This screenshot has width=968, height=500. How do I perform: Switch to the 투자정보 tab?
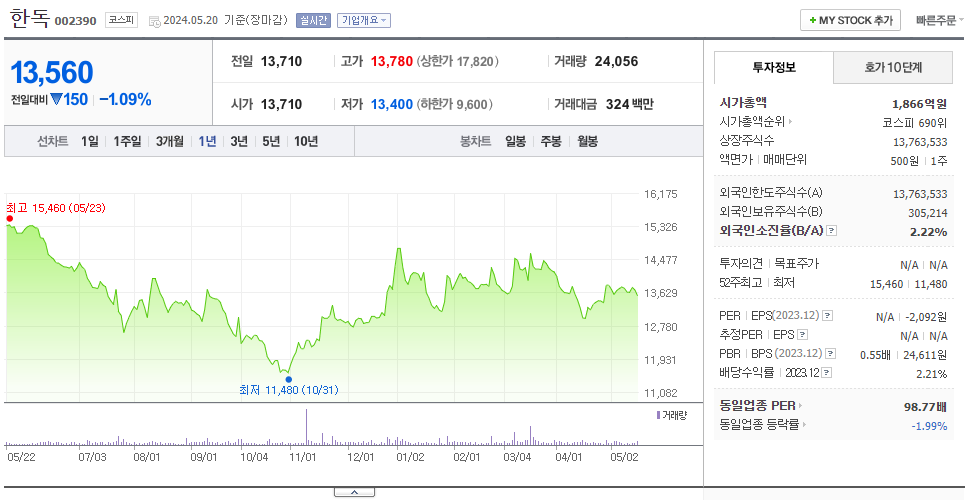pos(774,67)
